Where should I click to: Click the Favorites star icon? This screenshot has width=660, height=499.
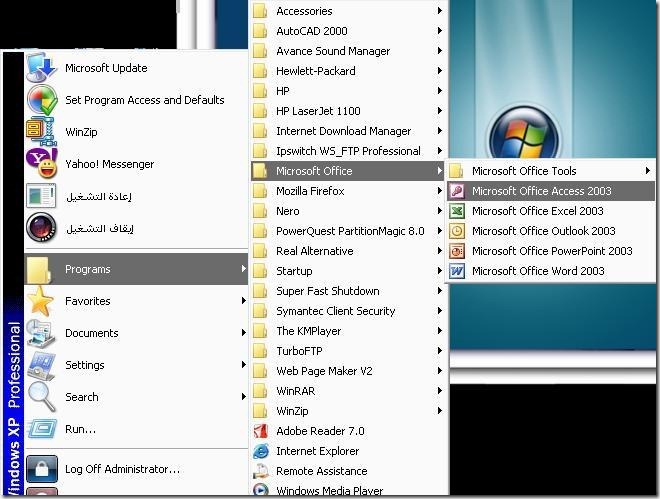click(x=40, y=301)
